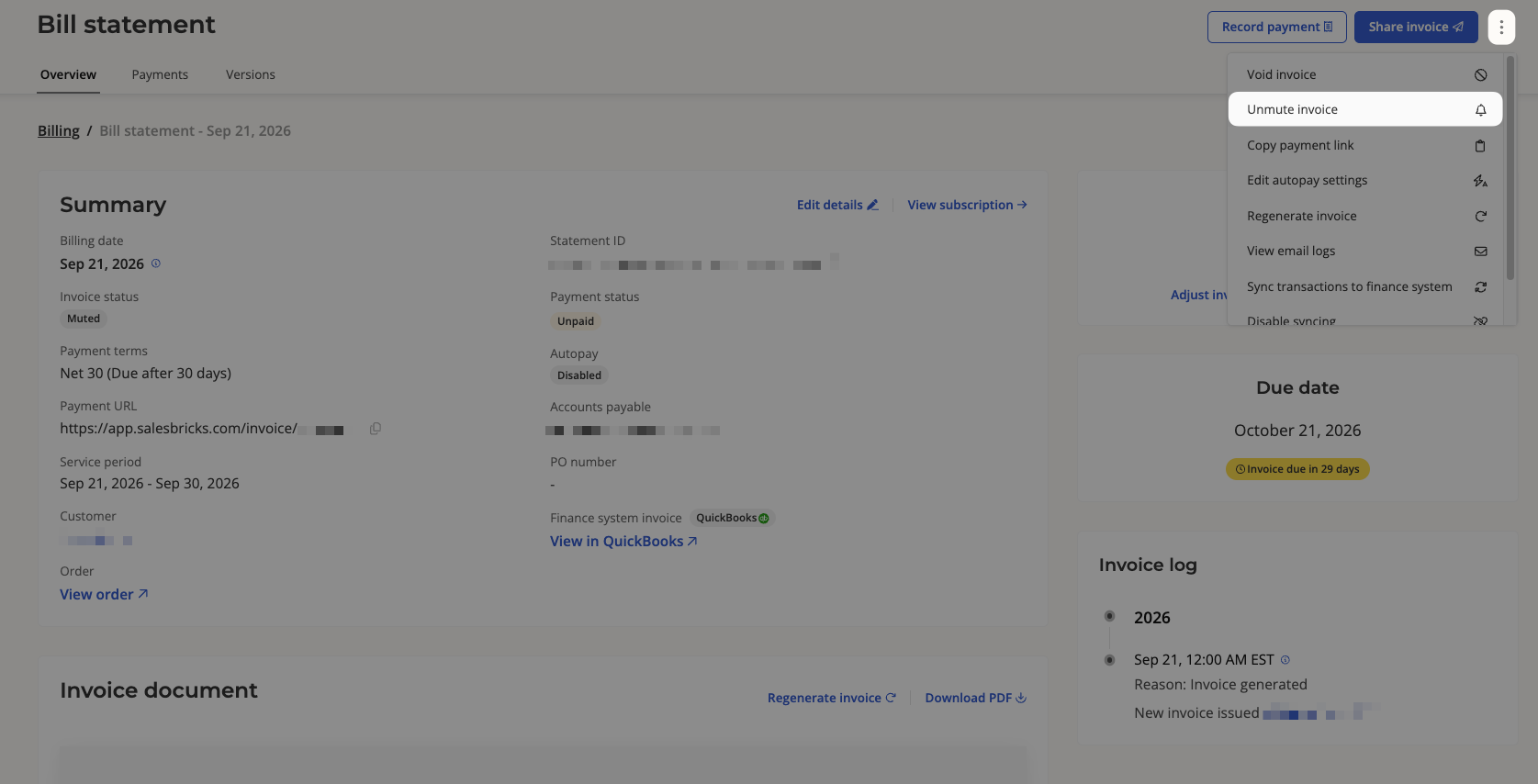The image size is (1538, 784).
Task: Click the October 21, 2026 due date
Action: [x=1297, y=431]
